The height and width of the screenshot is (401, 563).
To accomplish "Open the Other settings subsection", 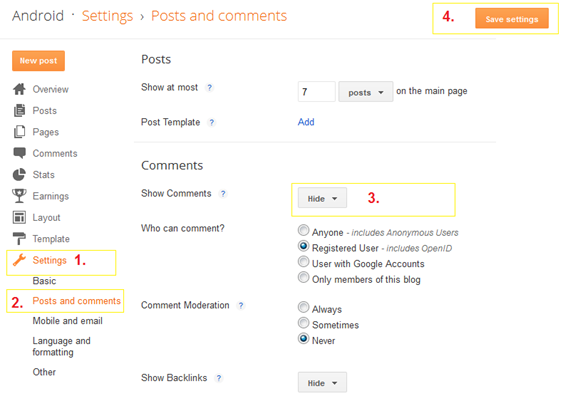I will tap(44, 372).
